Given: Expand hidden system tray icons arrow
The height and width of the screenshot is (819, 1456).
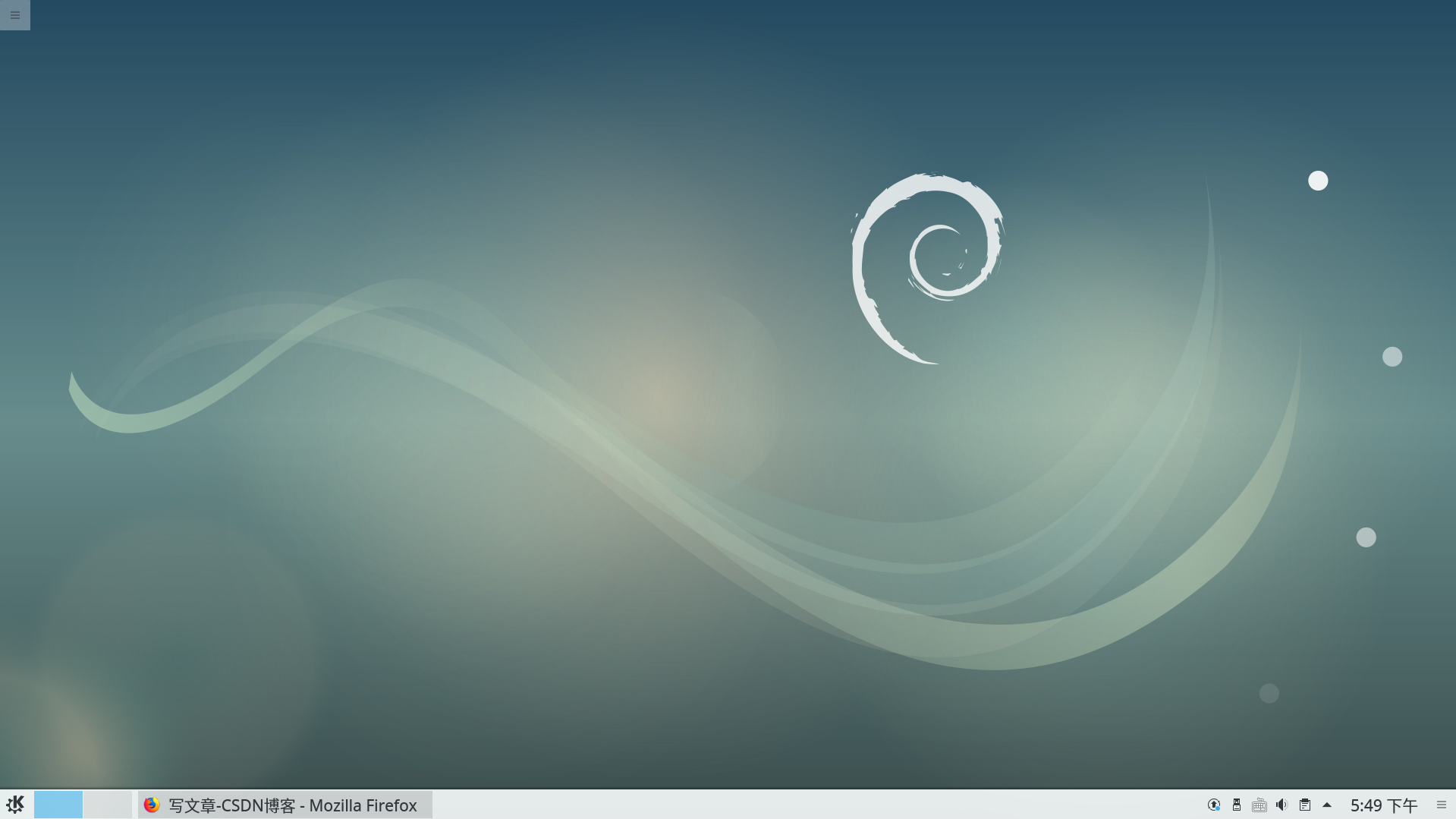Looking at the screenshot, I should click(1327, 805).
